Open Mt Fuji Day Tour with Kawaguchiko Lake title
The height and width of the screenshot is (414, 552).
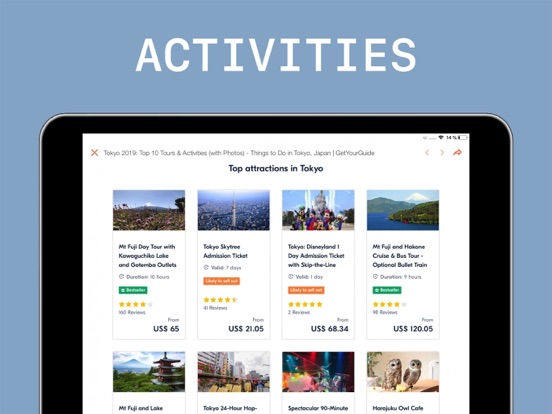tap(147, 256)
